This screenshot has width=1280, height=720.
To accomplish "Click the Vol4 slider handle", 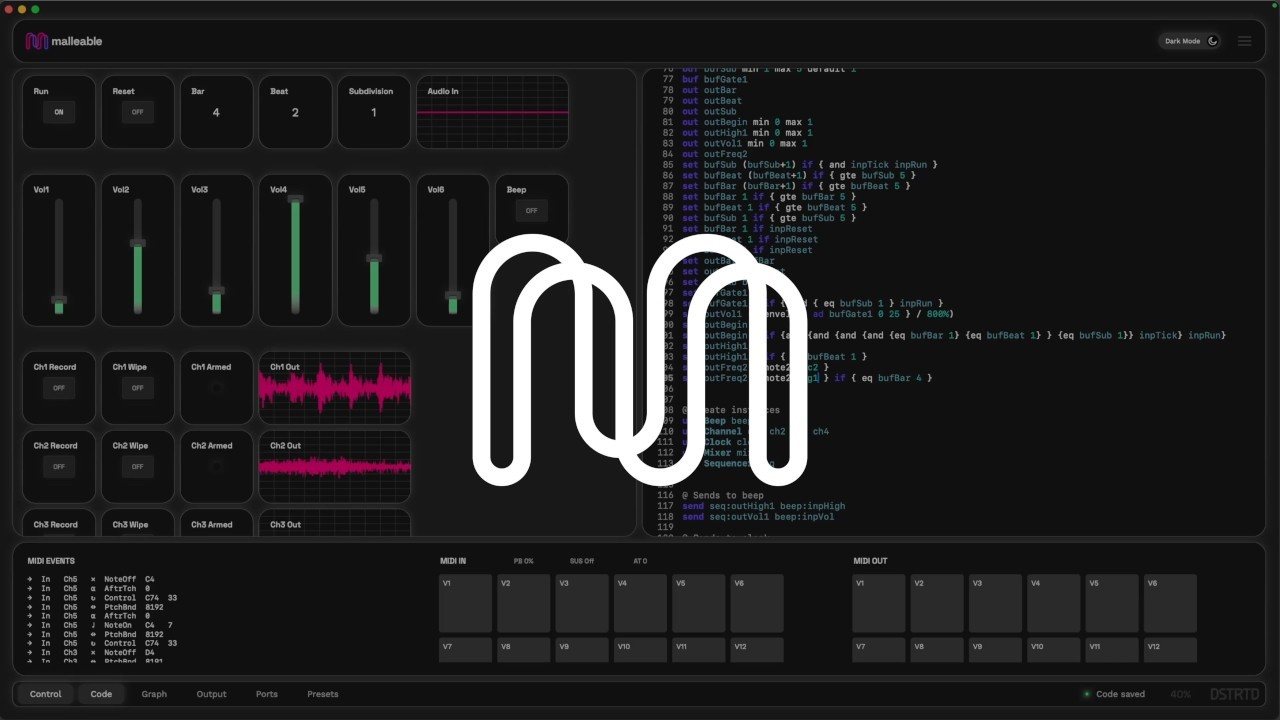I will tap(295, 199).
